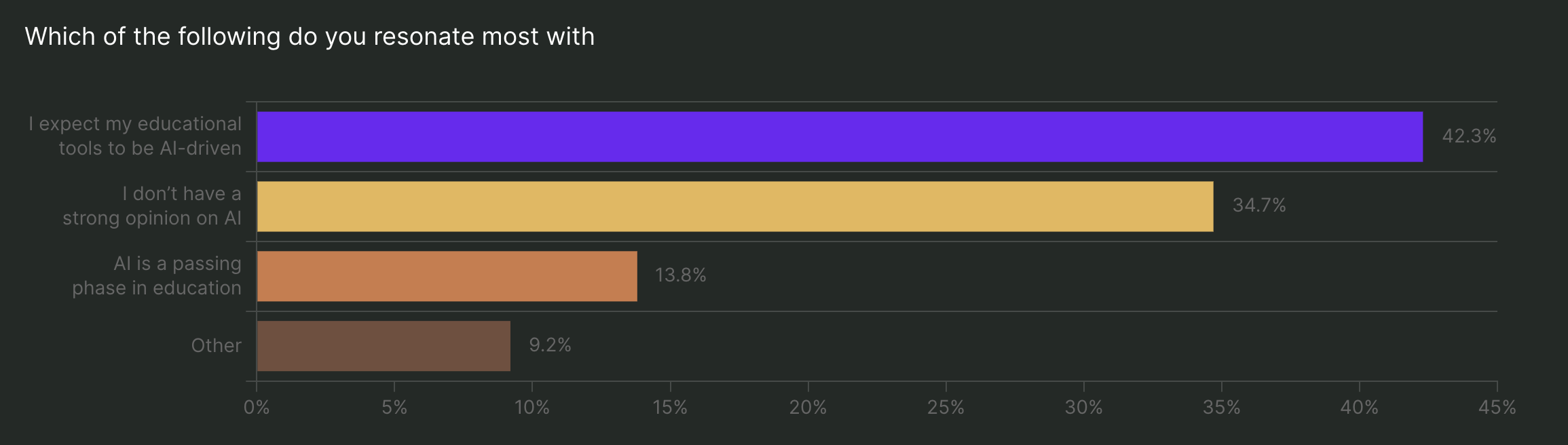Click the 45% axis tick label
1568x445 pixels.
(1497, 408)
